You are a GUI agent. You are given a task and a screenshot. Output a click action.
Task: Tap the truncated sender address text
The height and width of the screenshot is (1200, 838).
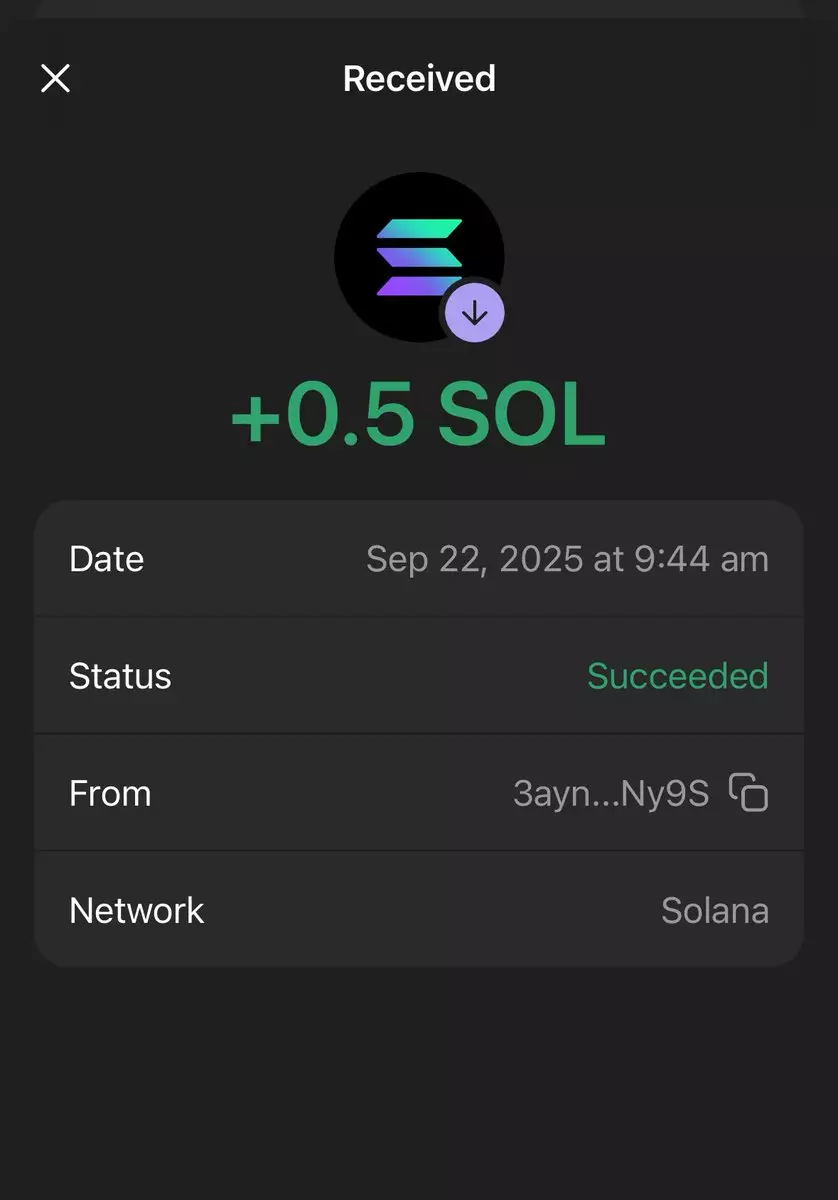(x=611, y=793)
